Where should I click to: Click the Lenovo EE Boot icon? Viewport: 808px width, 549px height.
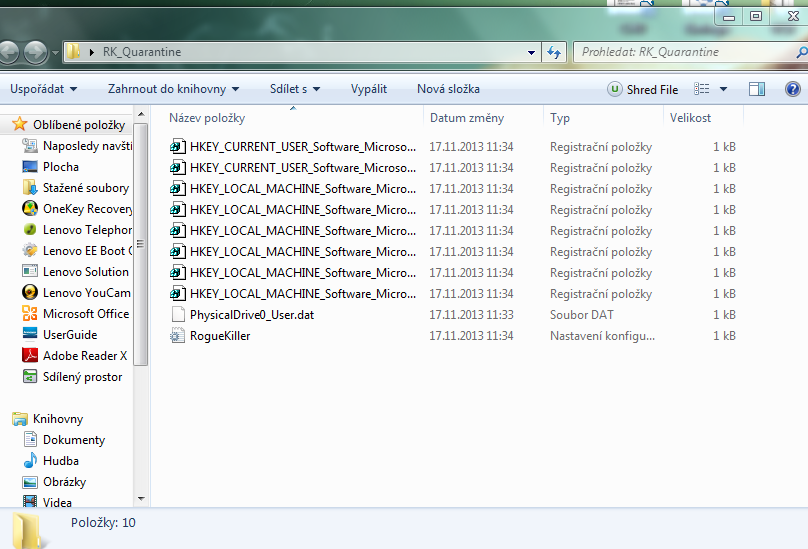point(30,251)
